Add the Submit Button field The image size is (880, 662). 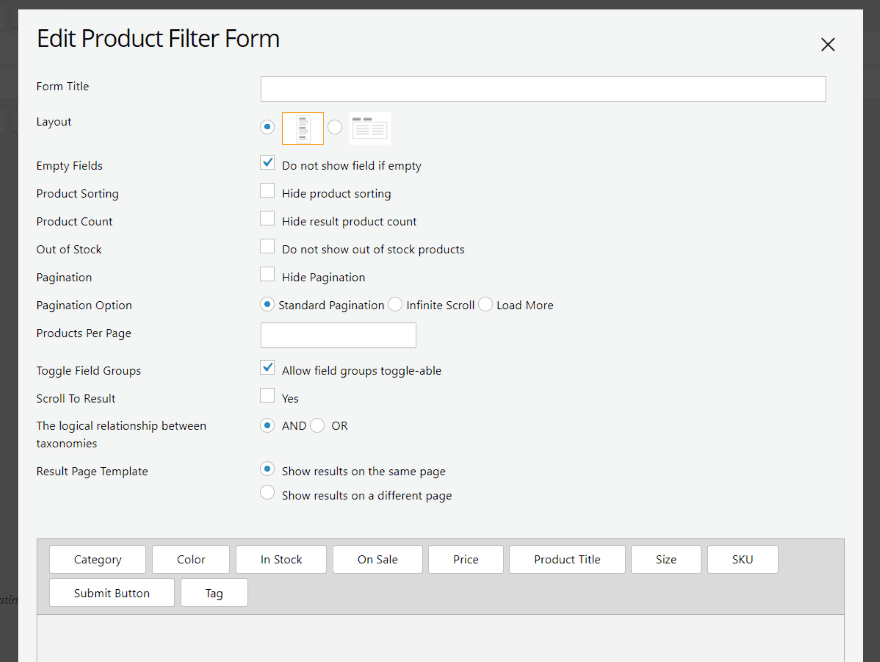112,593
